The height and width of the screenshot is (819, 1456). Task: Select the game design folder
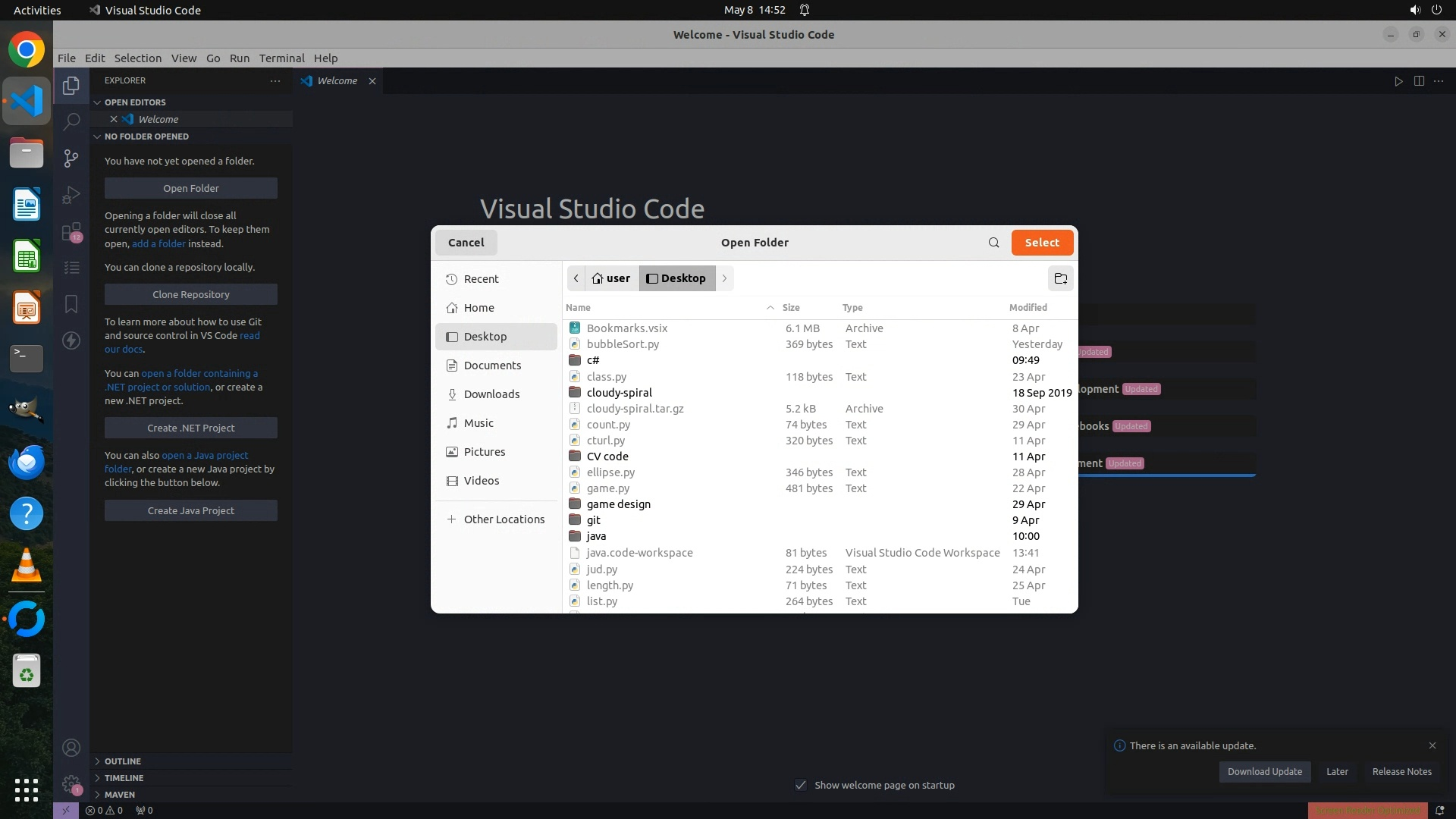(618, 504)
